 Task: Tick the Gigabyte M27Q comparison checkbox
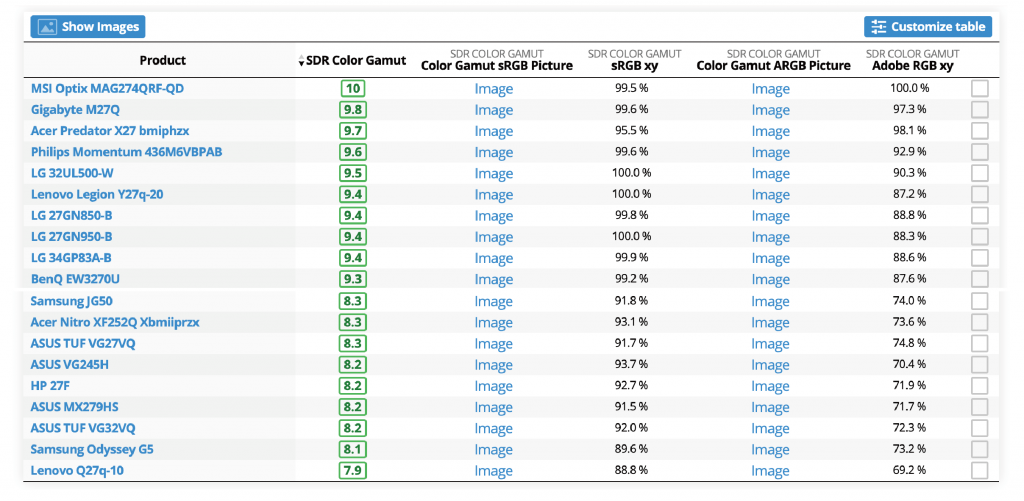(x=979, y=109)
